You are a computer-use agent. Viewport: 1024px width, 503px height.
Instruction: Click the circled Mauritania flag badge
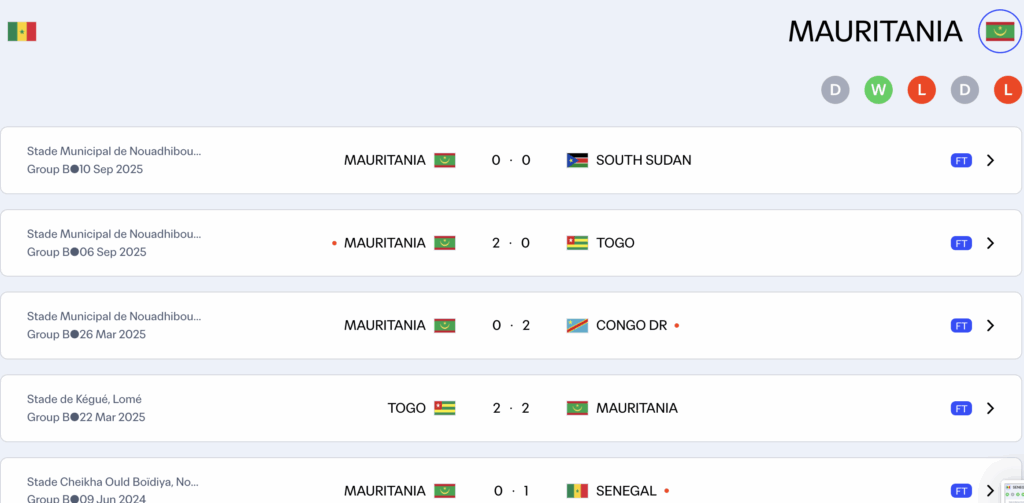999,32
